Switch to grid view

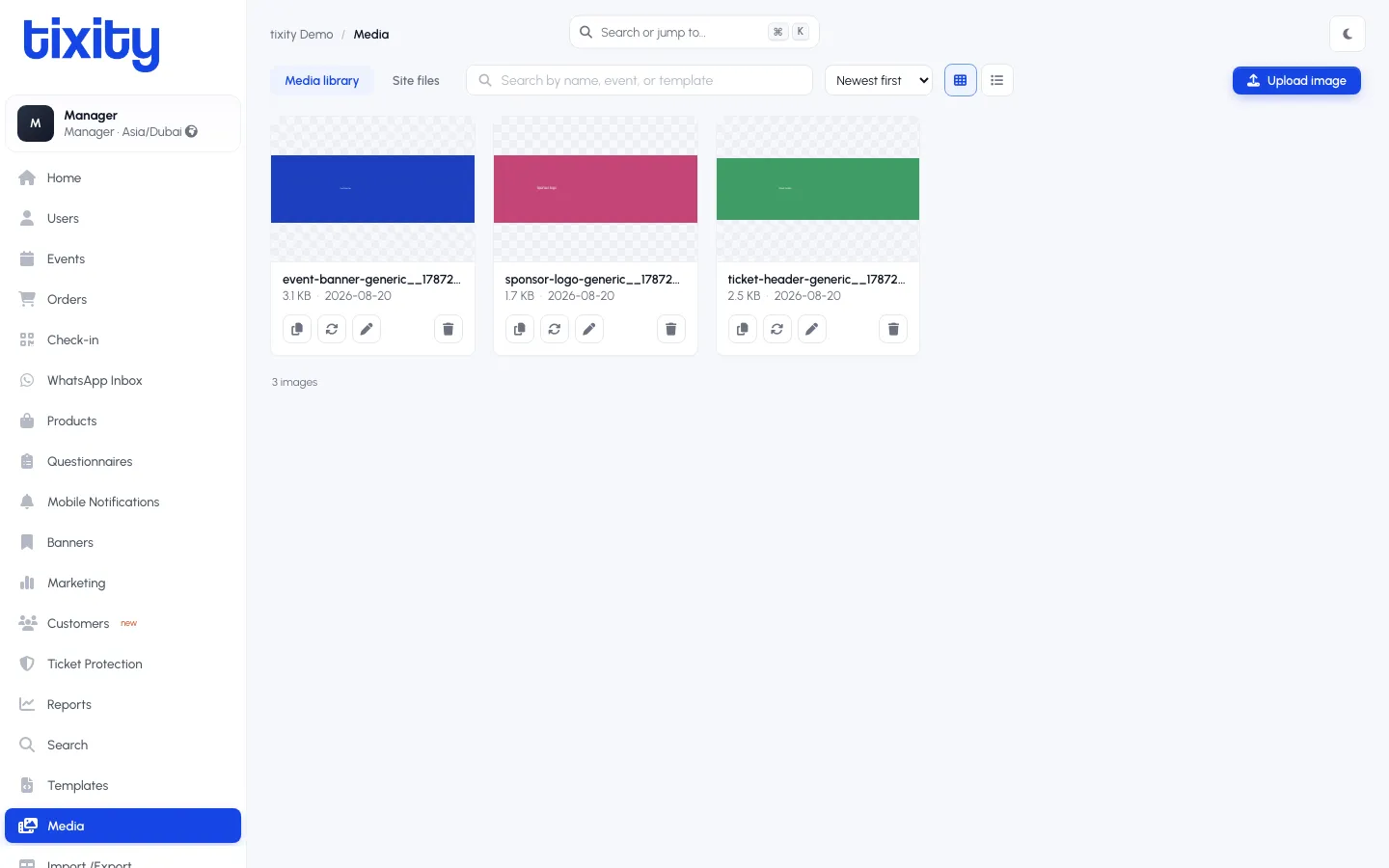pos(961,80)
